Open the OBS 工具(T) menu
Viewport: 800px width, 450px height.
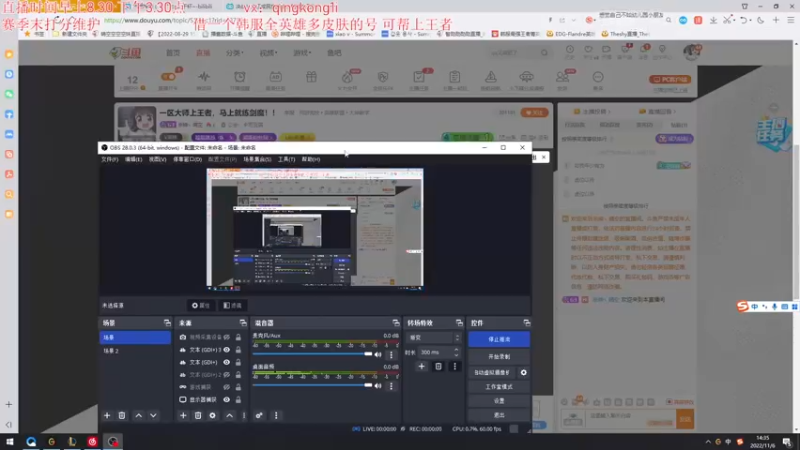click(286, 159)
